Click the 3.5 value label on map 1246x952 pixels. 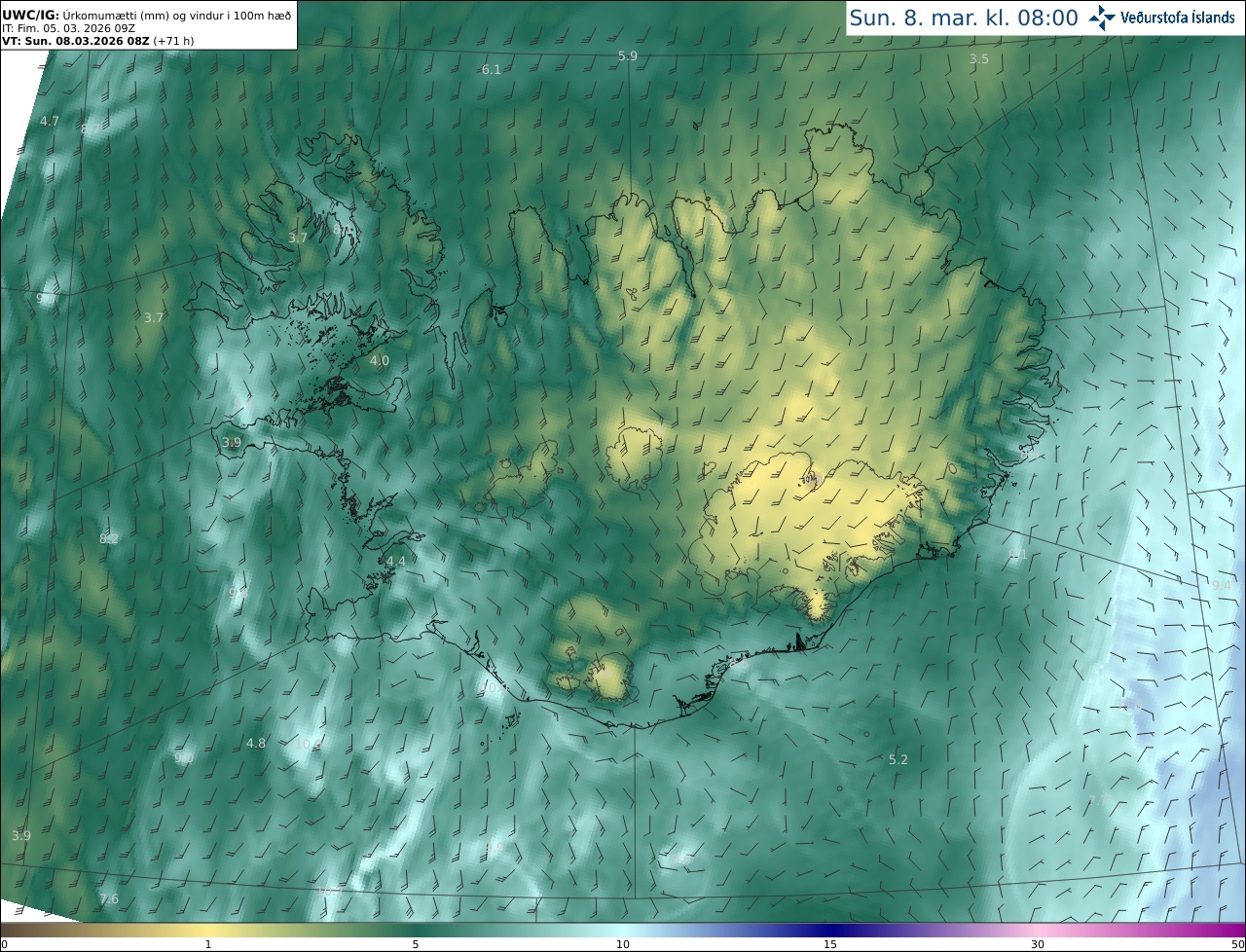(979, 59)
